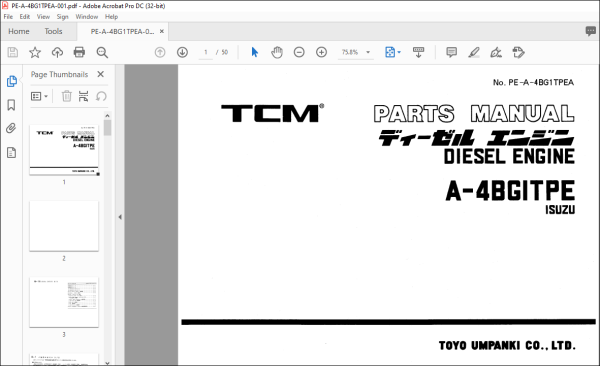Expand the zoom level dropdown
The image size is (600, 366).
coord(368,52)
